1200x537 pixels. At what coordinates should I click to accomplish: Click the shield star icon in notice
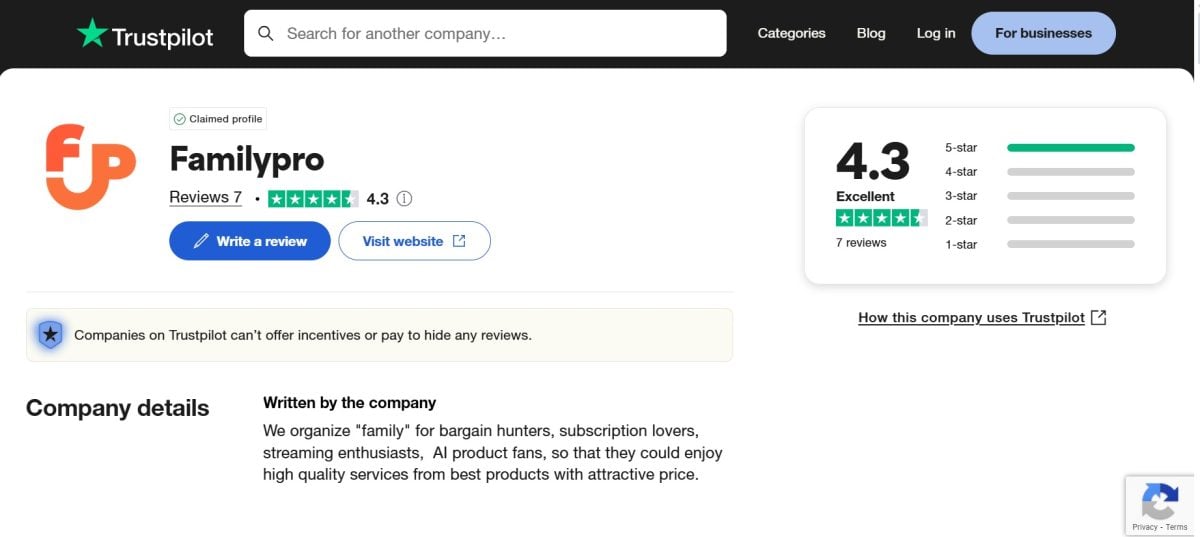[50, 335]
